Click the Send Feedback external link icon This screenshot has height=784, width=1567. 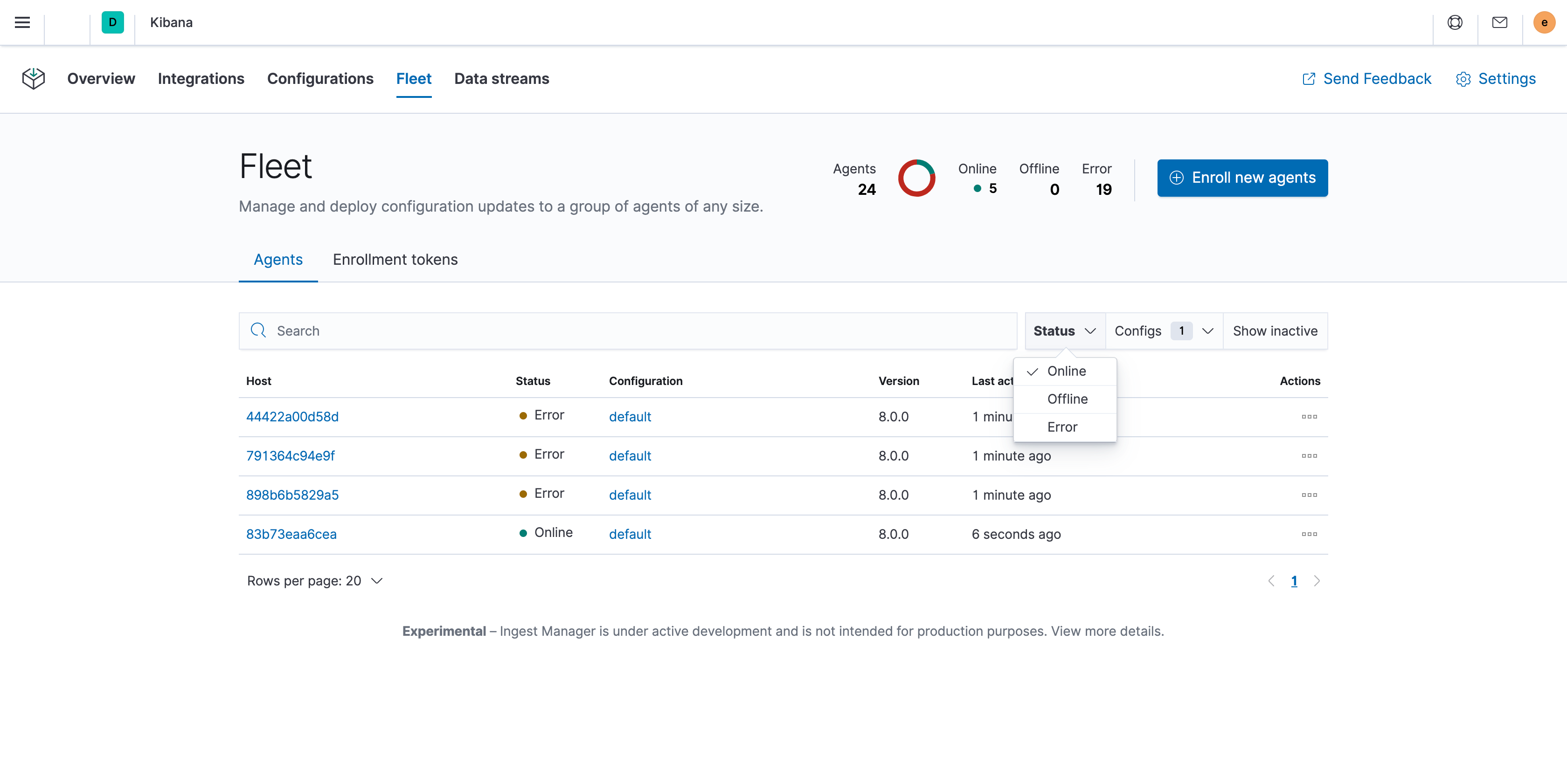[1309, 78]
